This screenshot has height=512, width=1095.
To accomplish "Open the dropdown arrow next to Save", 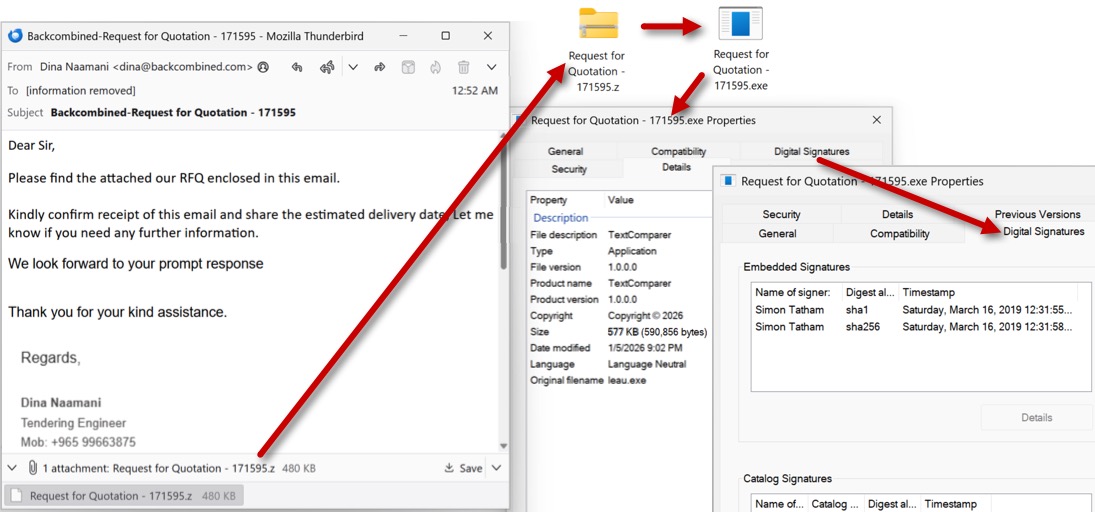I will click(496, 468).
